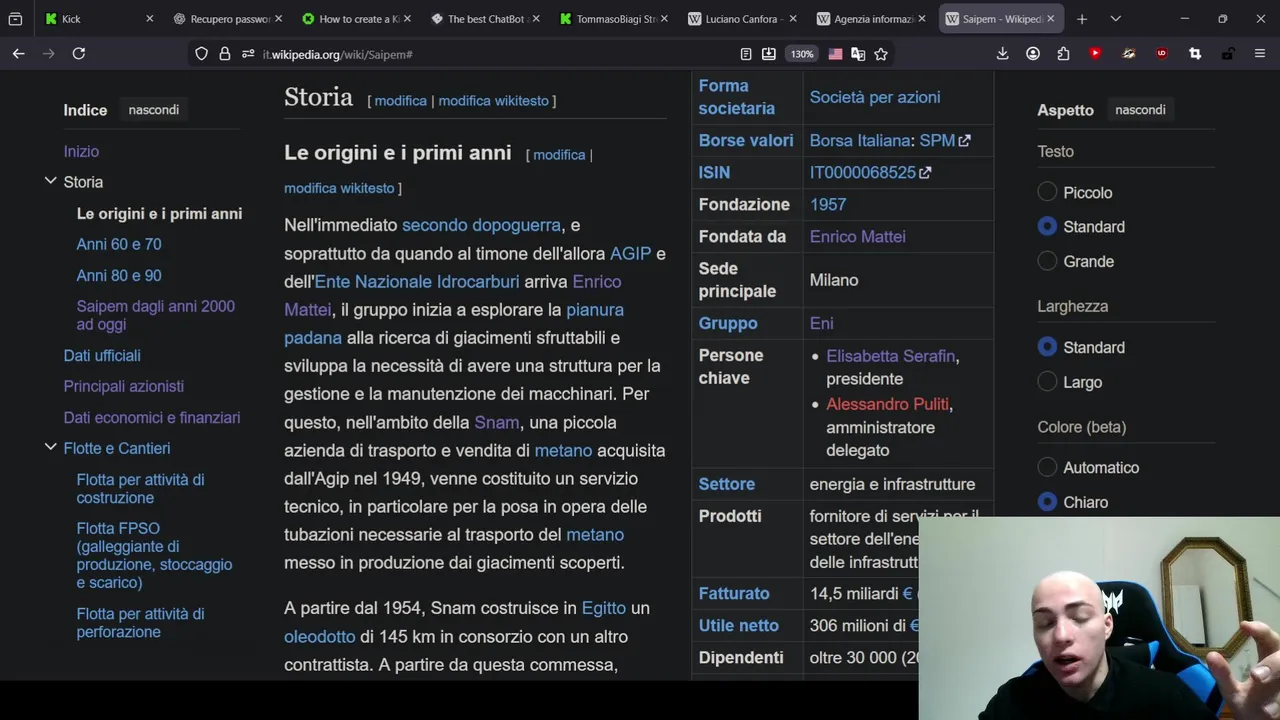Jump to Inizio in index
1280x720 pixels.
81,152
